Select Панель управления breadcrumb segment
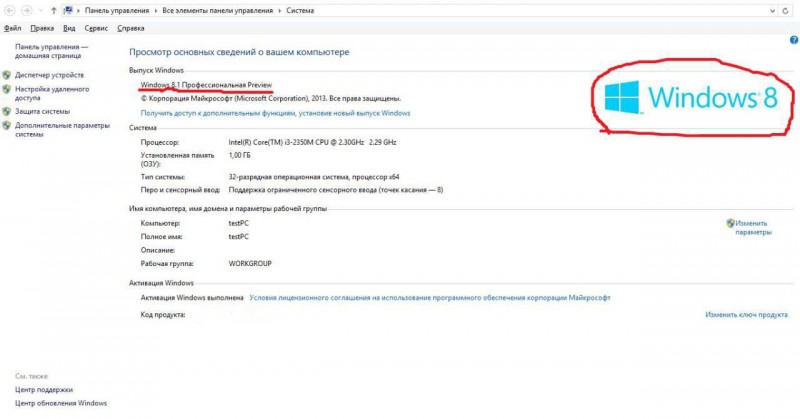The image size is (800, 419). [x=117, y=10]
